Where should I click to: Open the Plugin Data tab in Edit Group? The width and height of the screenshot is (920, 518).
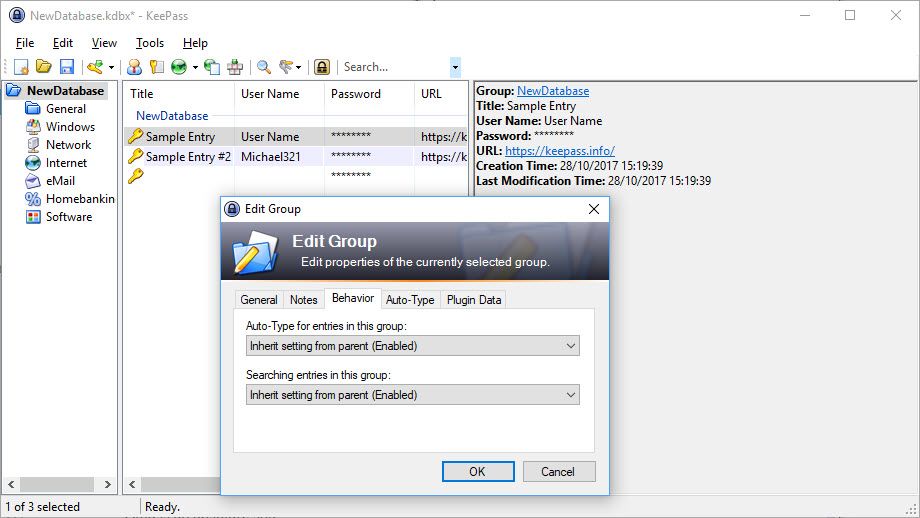tap(474, 300)
